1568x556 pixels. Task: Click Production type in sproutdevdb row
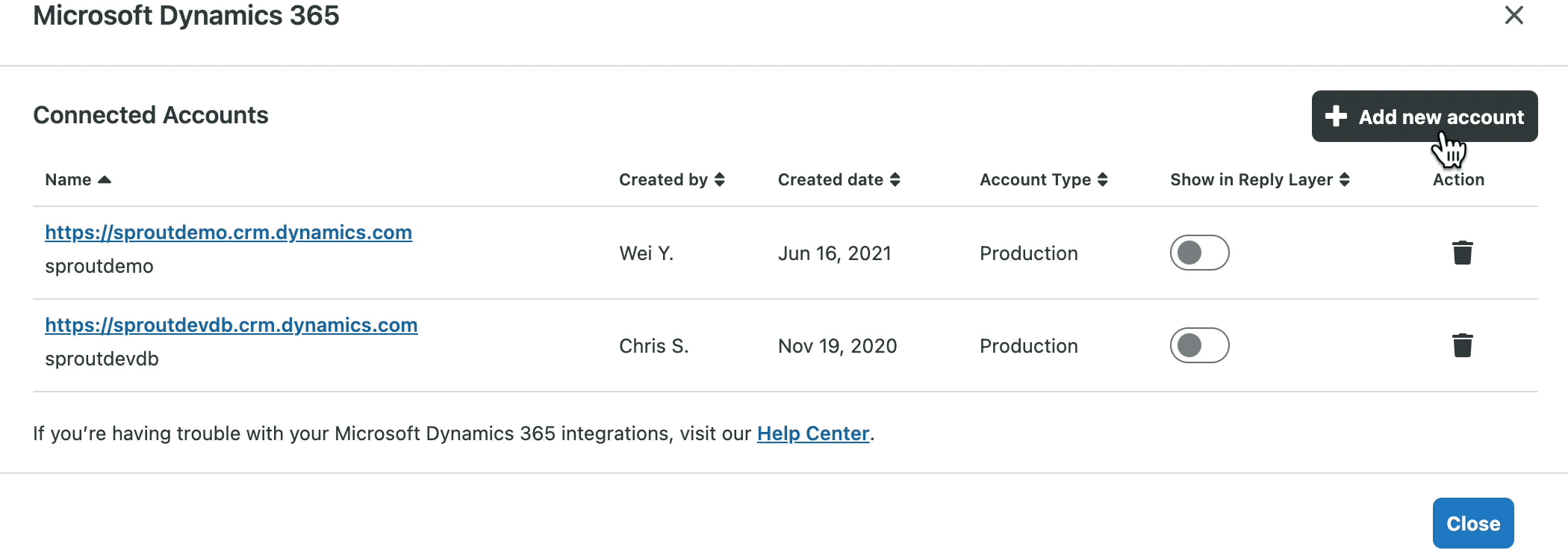click(x=1028, y=346)
